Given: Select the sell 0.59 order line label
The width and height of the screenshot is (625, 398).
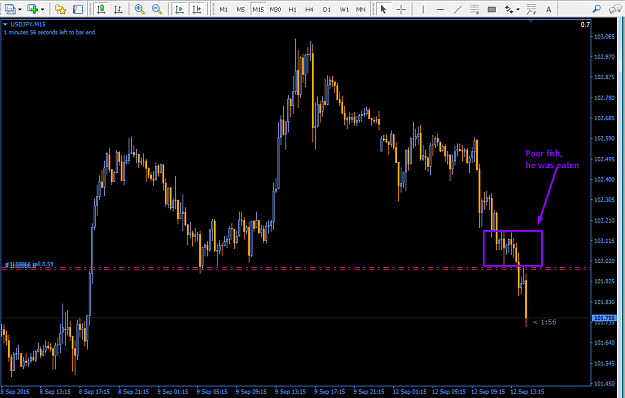Looking at the screenshot, I should pyautogui.click(x=29, y=264).
